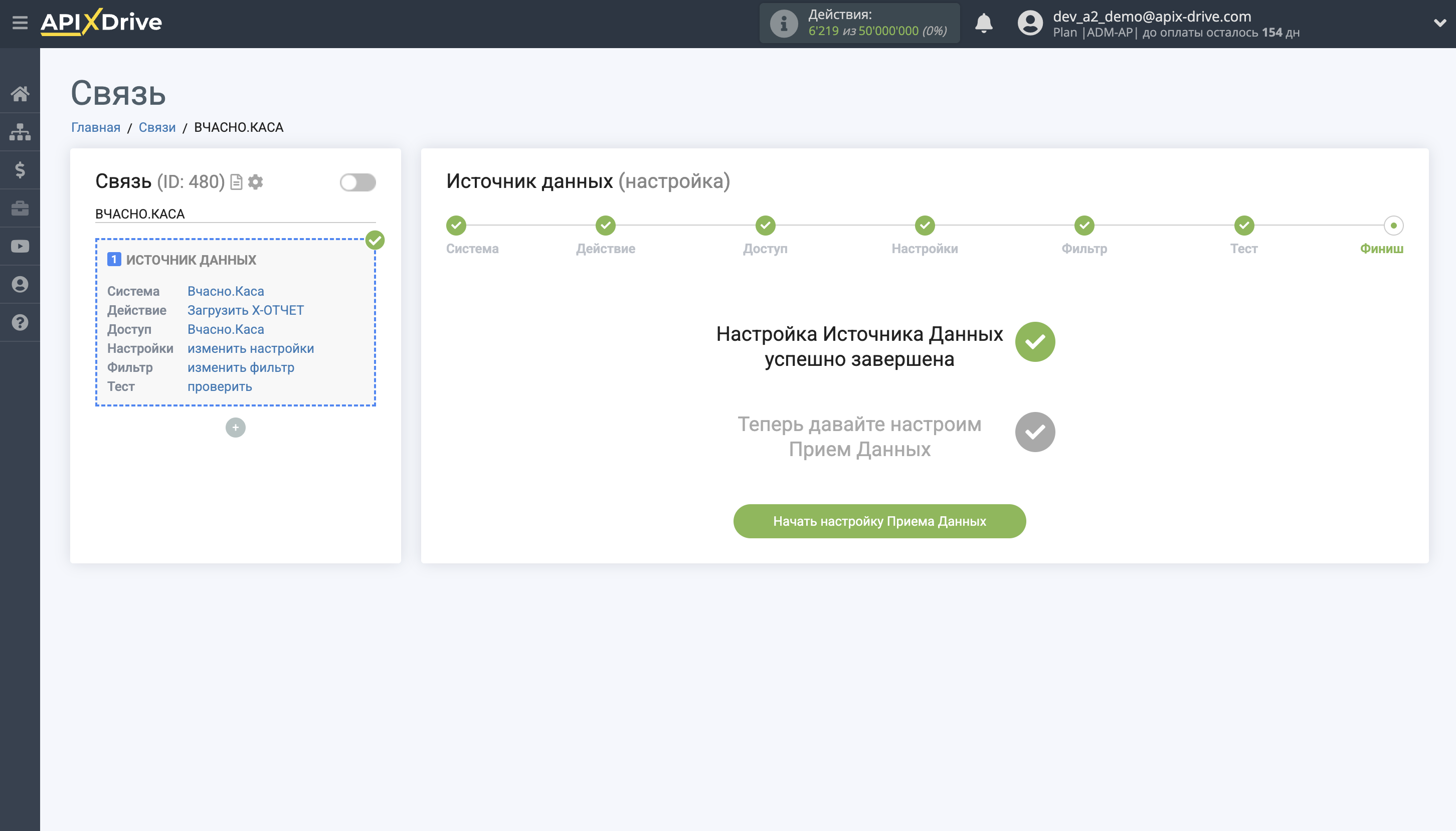The image size is (1456, 831).
Task: Open the briefcase services icon in sidebar
Action: tap(21, 207)
